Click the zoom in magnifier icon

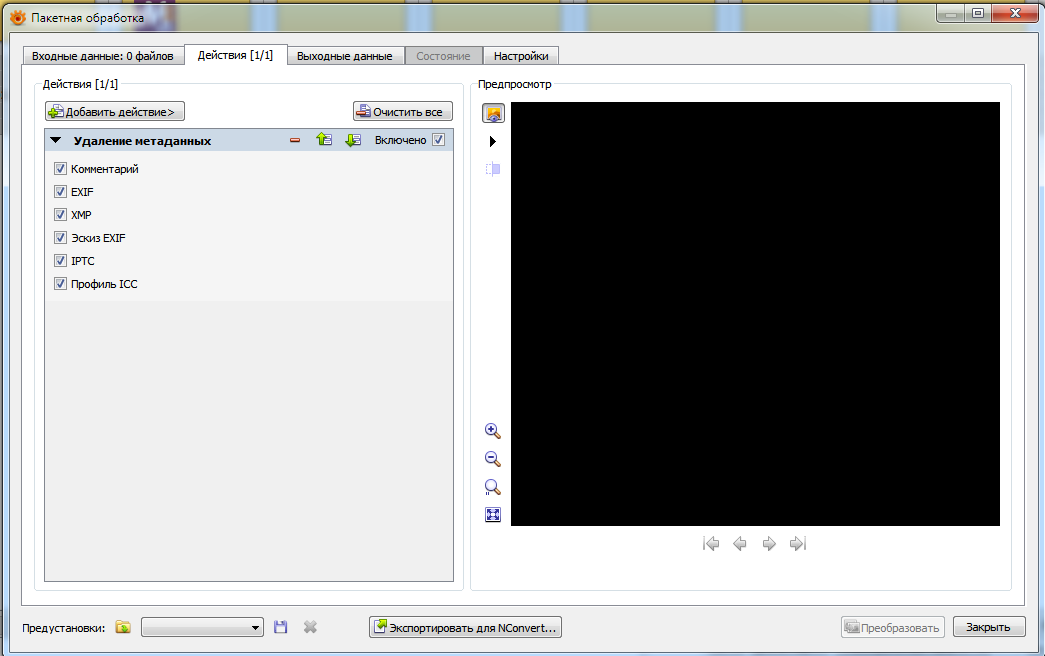point(492,431)
